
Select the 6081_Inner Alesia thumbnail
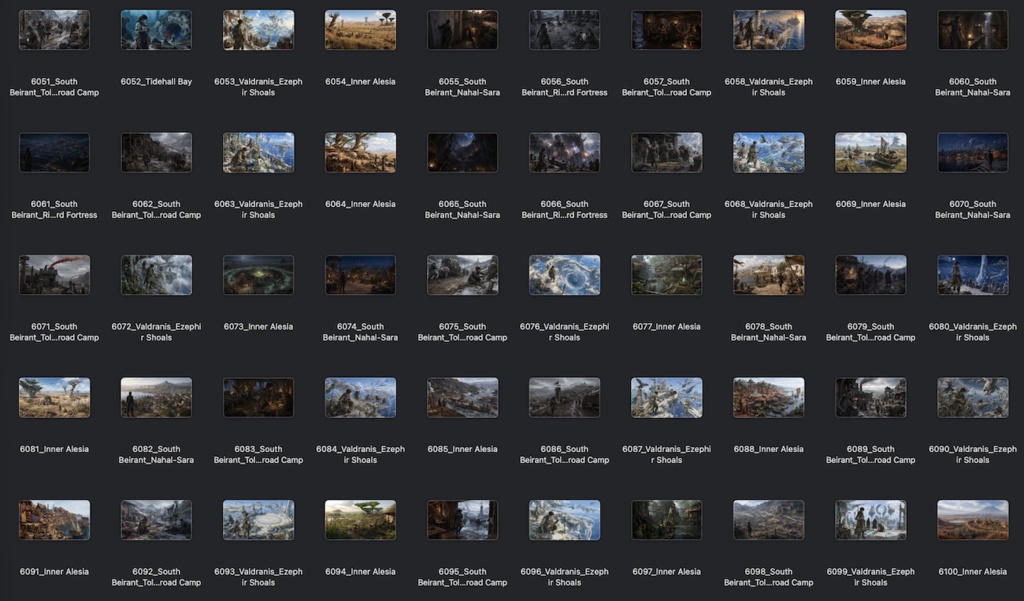(54, 397)
